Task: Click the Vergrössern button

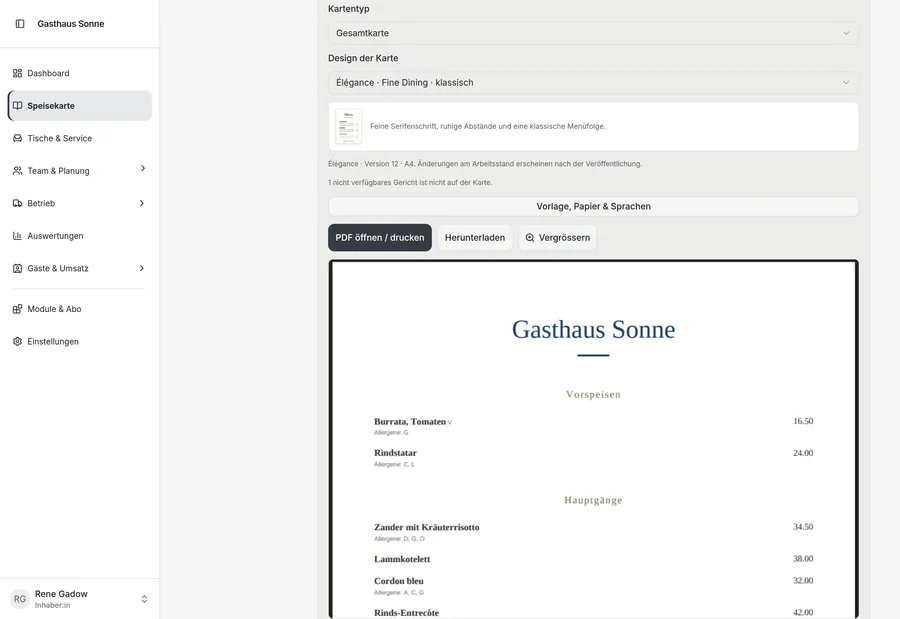Action: click(557, 238)
